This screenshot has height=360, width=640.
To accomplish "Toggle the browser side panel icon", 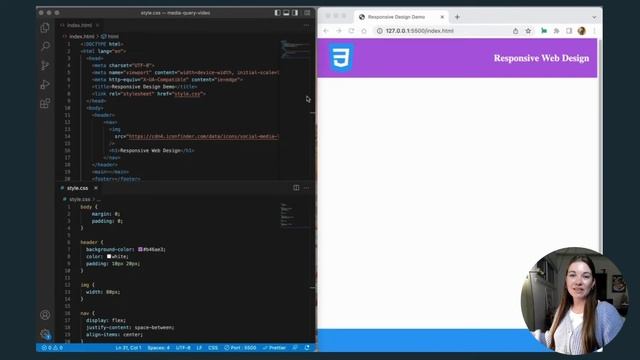I will (x=569, y=31).
